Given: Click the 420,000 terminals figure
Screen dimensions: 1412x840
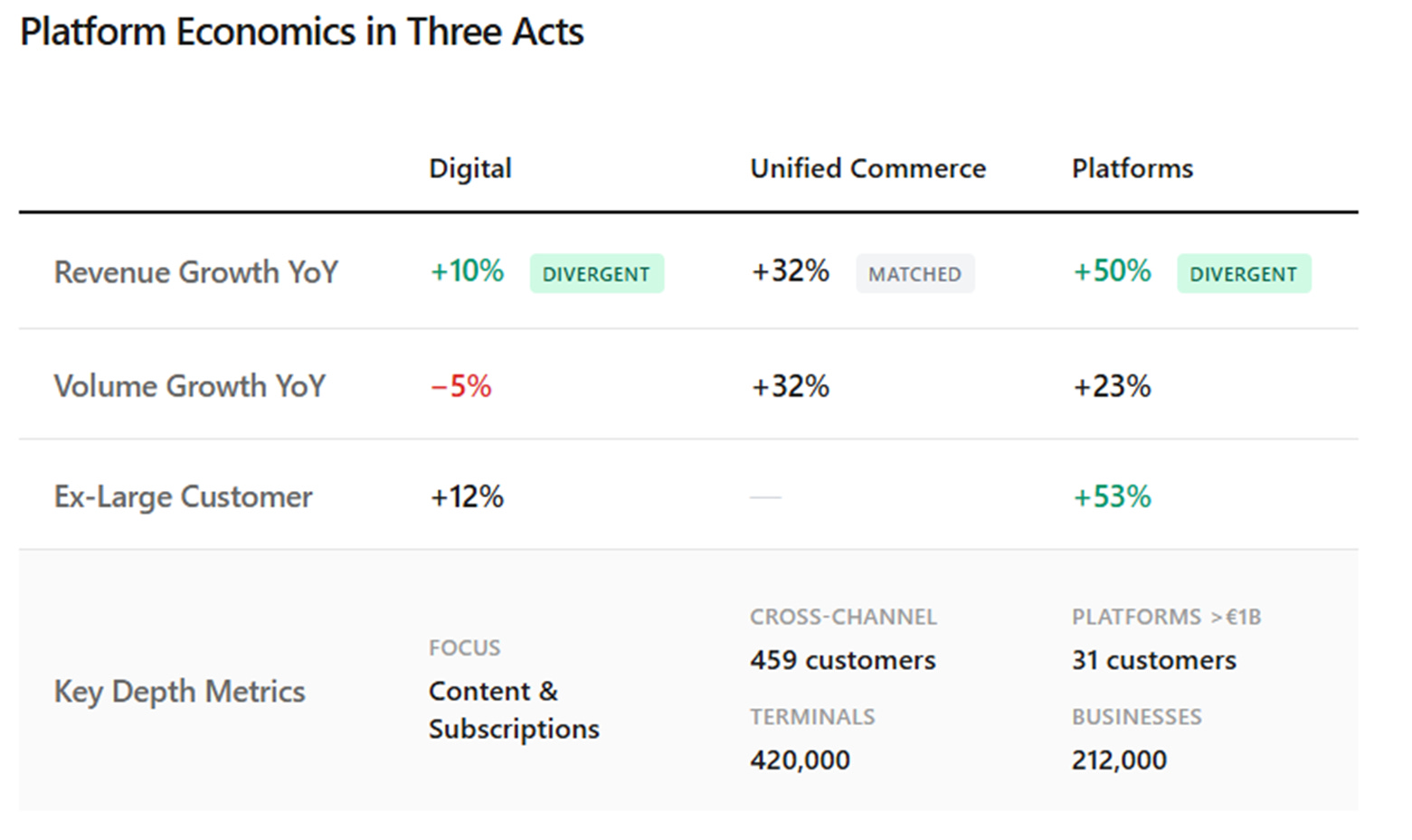Looking at the screenshot, I should coord(800,760).
